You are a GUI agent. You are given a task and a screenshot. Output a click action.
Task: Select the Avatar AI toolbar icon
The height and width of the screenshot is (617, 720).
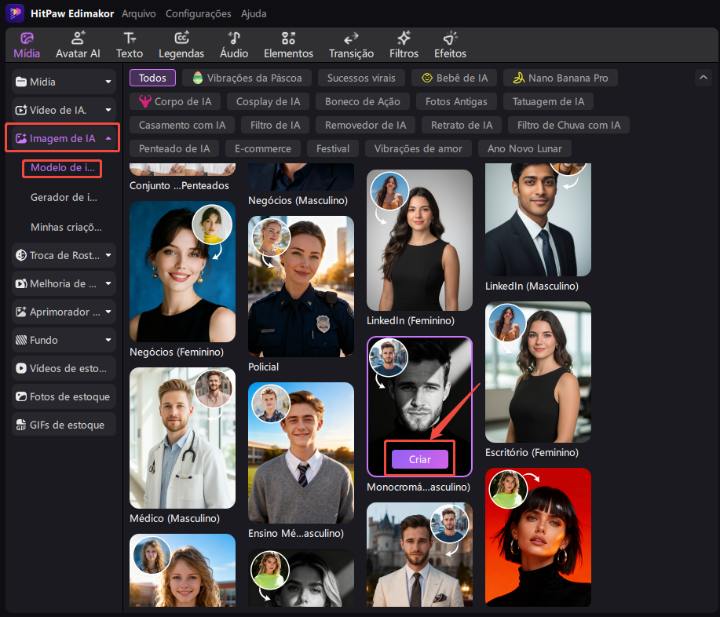(77, 44)
